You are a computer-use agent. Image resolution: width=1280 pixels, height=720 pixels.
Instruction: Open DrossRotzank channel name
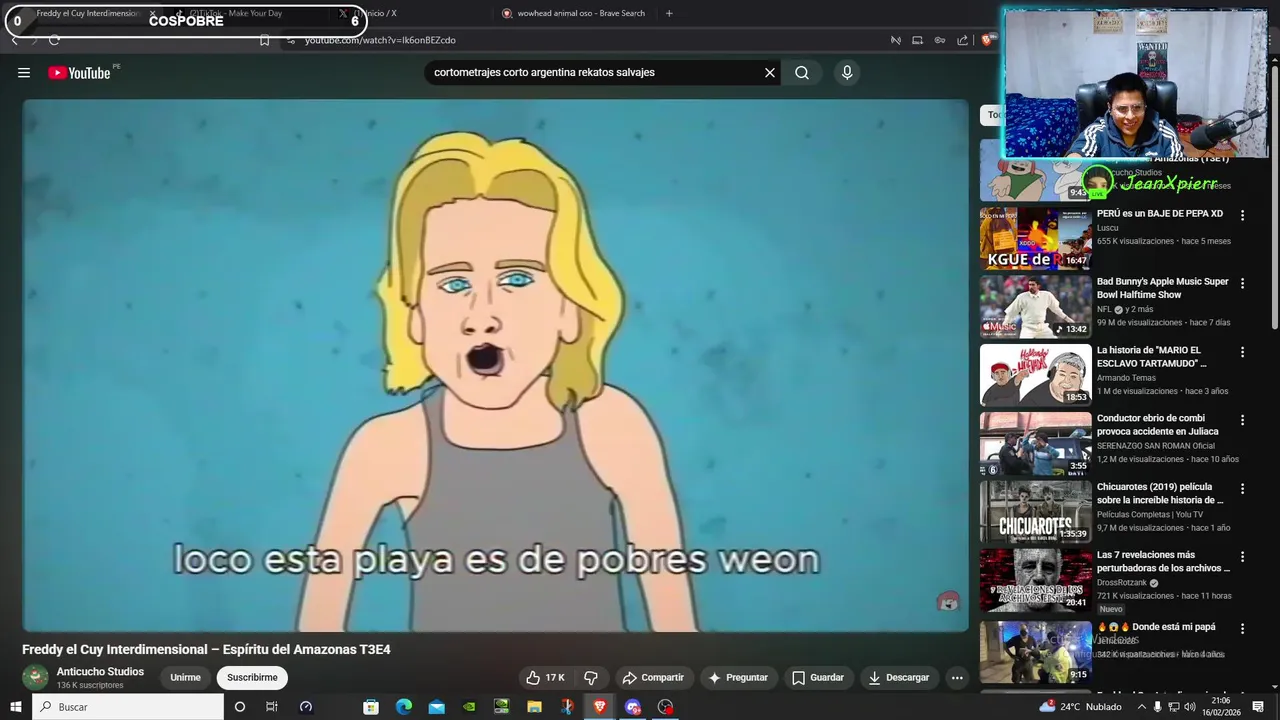click(x=1121, y=582)
